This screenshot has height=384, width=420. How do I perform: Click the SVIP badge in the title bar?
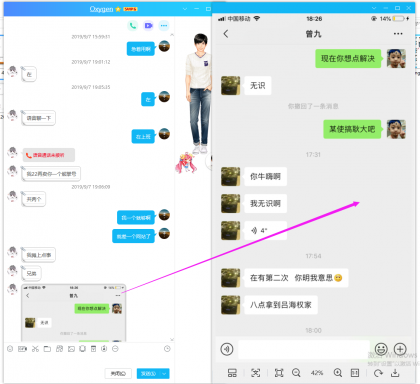click(x=130, y=9)
